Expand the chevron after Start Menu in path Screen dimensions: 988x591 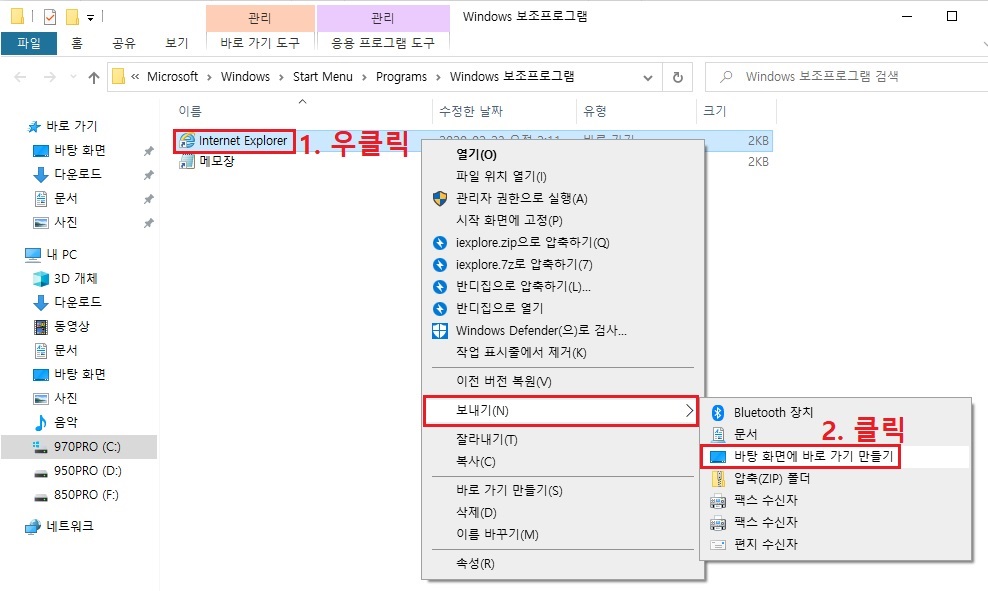[x=364, y=77]
